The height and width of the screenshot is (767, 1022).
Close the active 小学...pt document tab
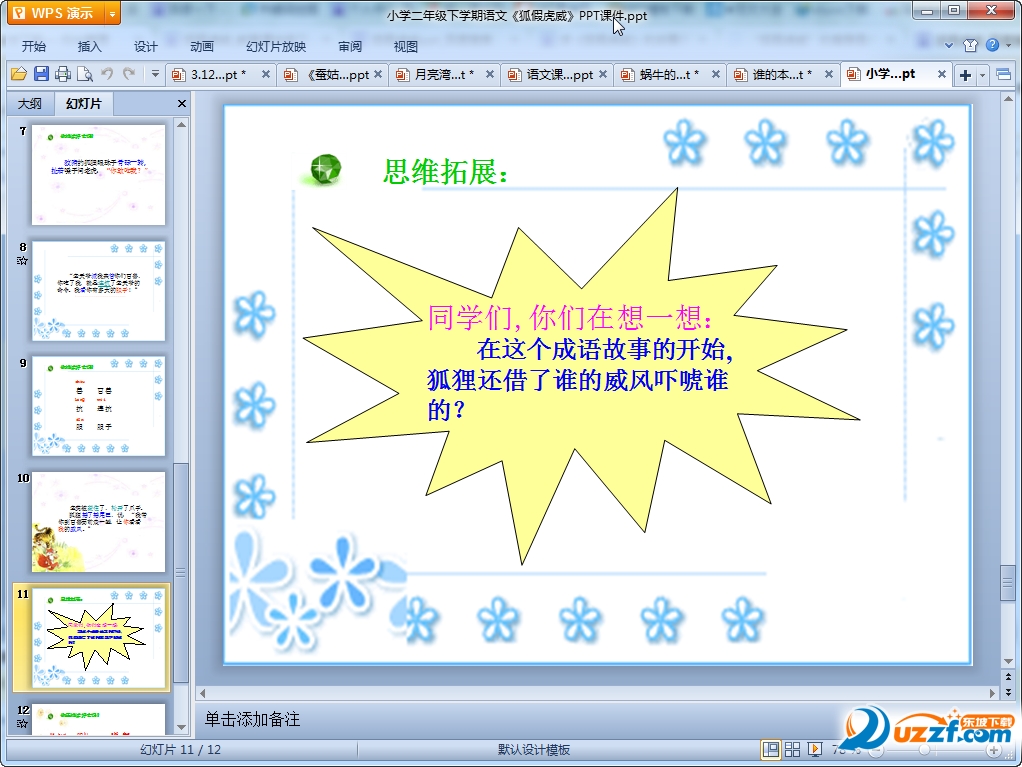942,74
